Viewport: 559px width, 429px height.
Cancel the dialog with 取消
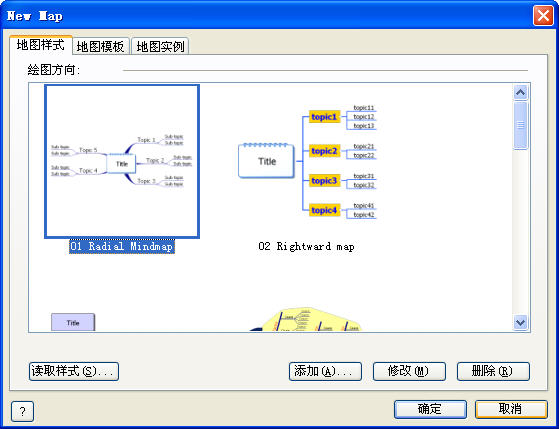511,409
